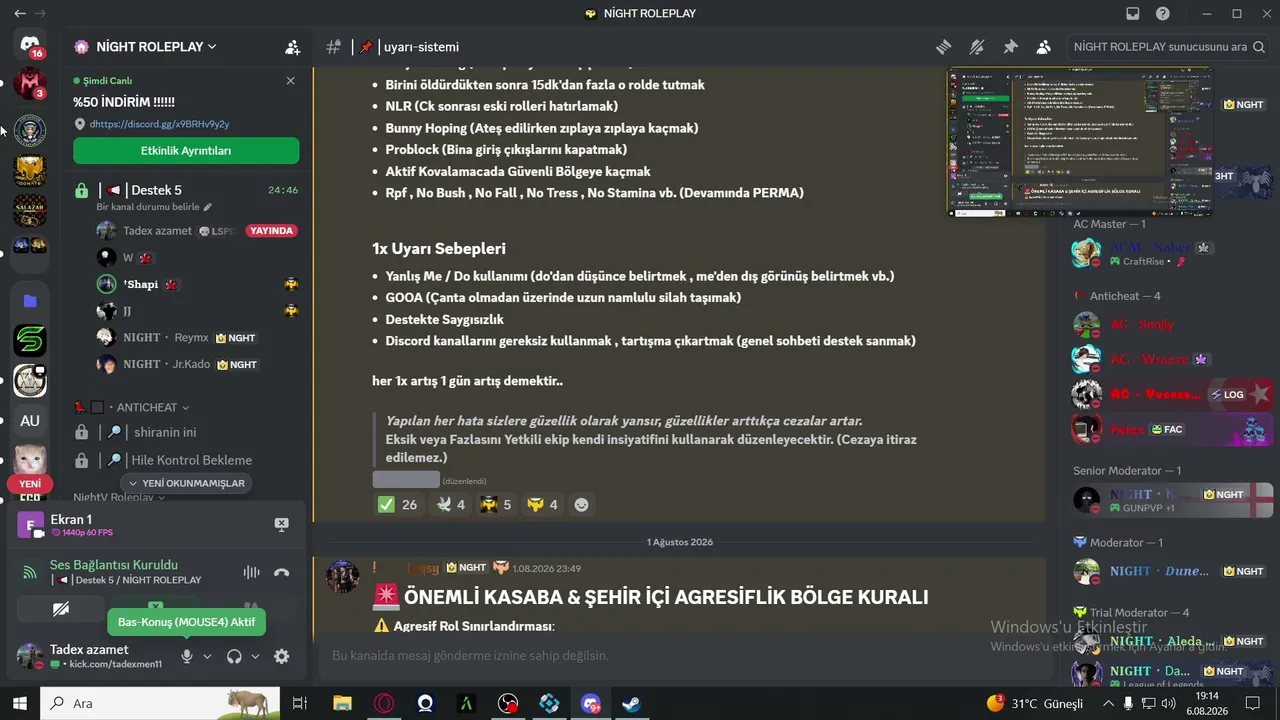Viewport: 1280px width, 720px height.
Task: Invite people to the server icon
Action: 292,47
